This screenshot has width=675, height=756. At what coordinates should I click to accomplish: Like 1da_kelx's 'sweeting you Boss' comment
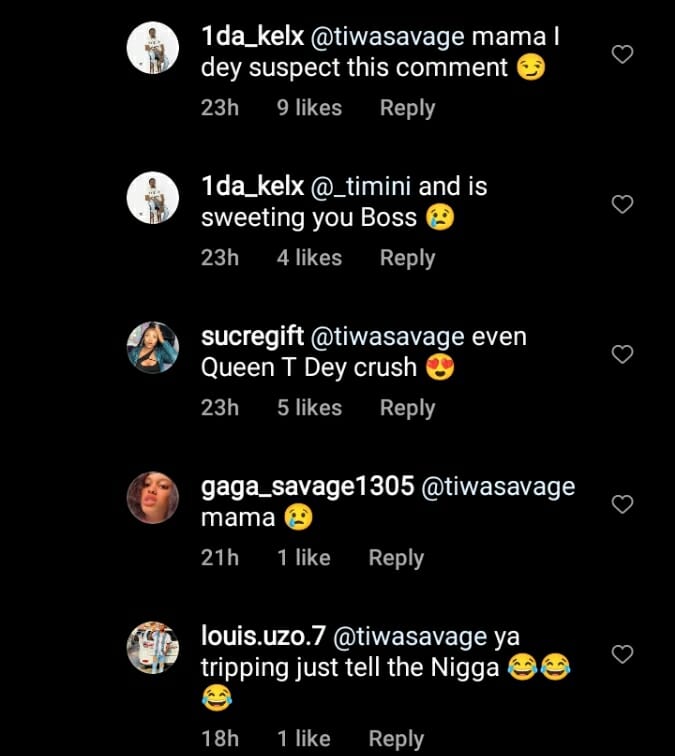click(x=622, y=205)
